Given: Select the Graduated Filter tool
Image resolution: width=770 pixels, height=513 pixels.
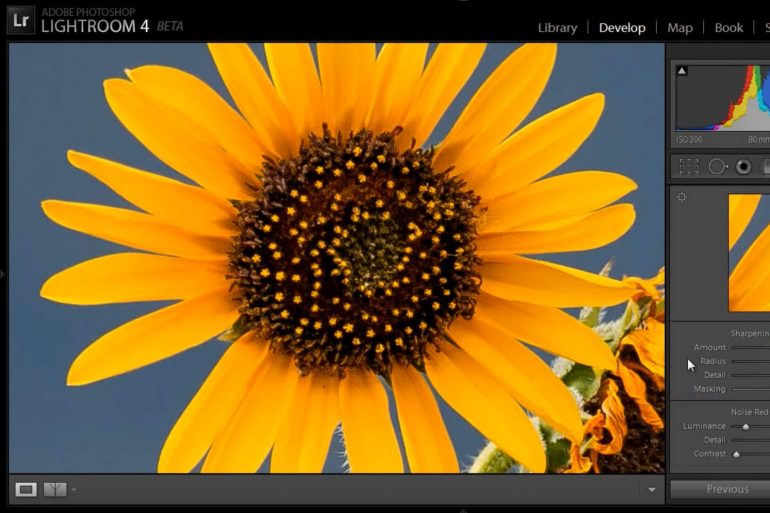Looking at the screenshot, I should point(766,167).
